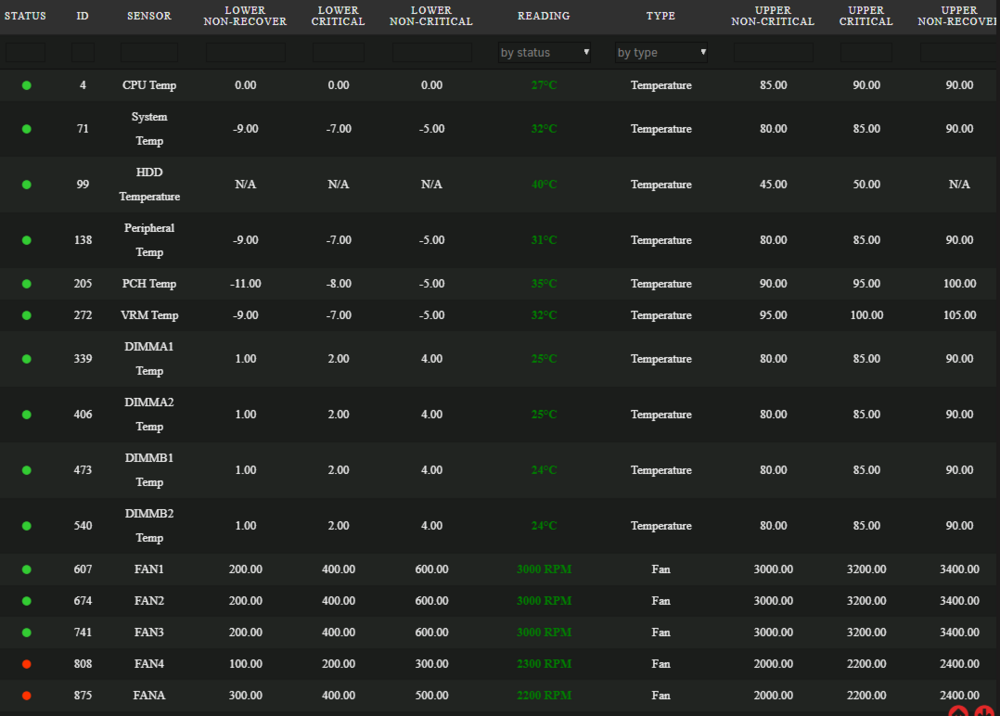1000x716 pixels.
Task: Click the status dot for PCH Temp
Action: [x=26, y=284]
